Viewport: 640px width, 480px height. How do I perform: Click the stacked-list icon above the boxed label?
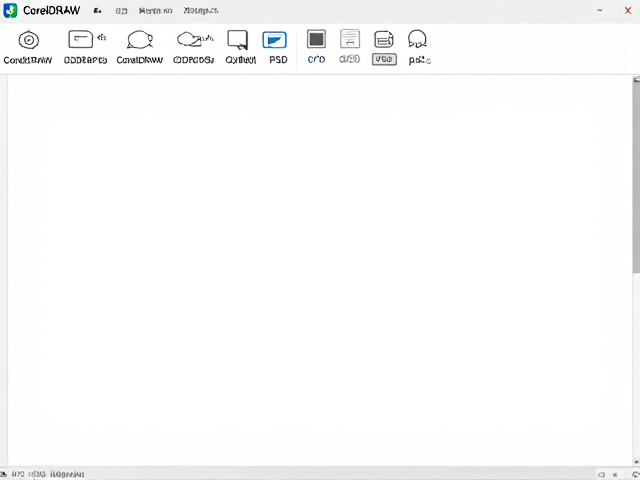click(x=384, y=40)
